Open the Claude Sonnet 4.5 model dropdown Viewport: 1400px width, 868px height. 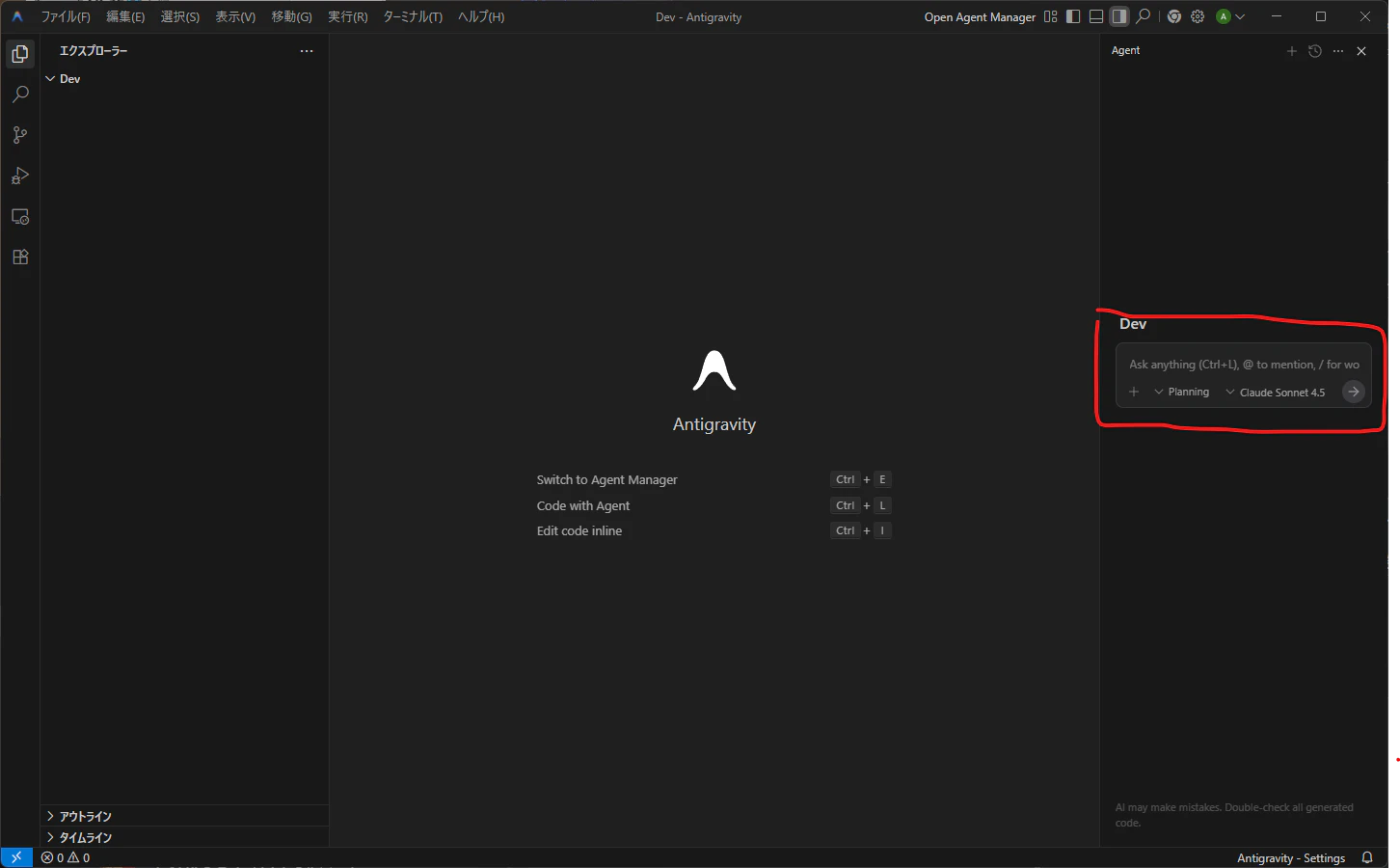pos(1276,392)
